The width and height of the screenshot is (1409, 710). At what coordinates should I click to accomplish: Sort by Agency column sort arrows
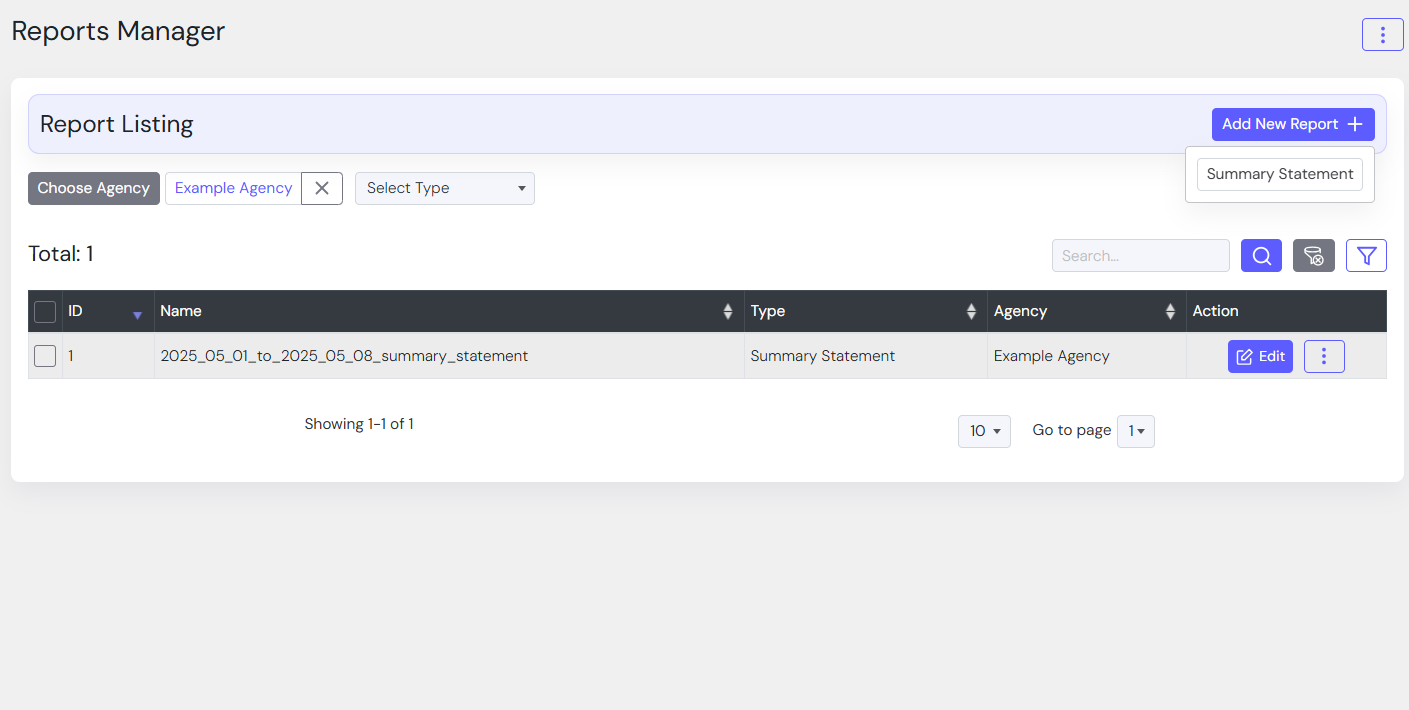pos(1170,312)
